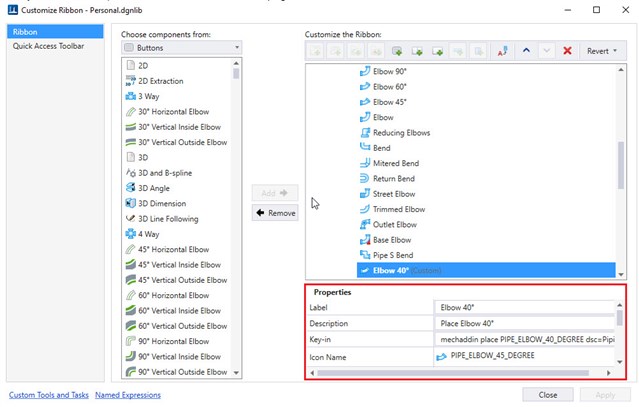This screenshot has height=407, width=639.
Task: Click the ribbon tree scrollbar thumb
Action: pos(621,165)
